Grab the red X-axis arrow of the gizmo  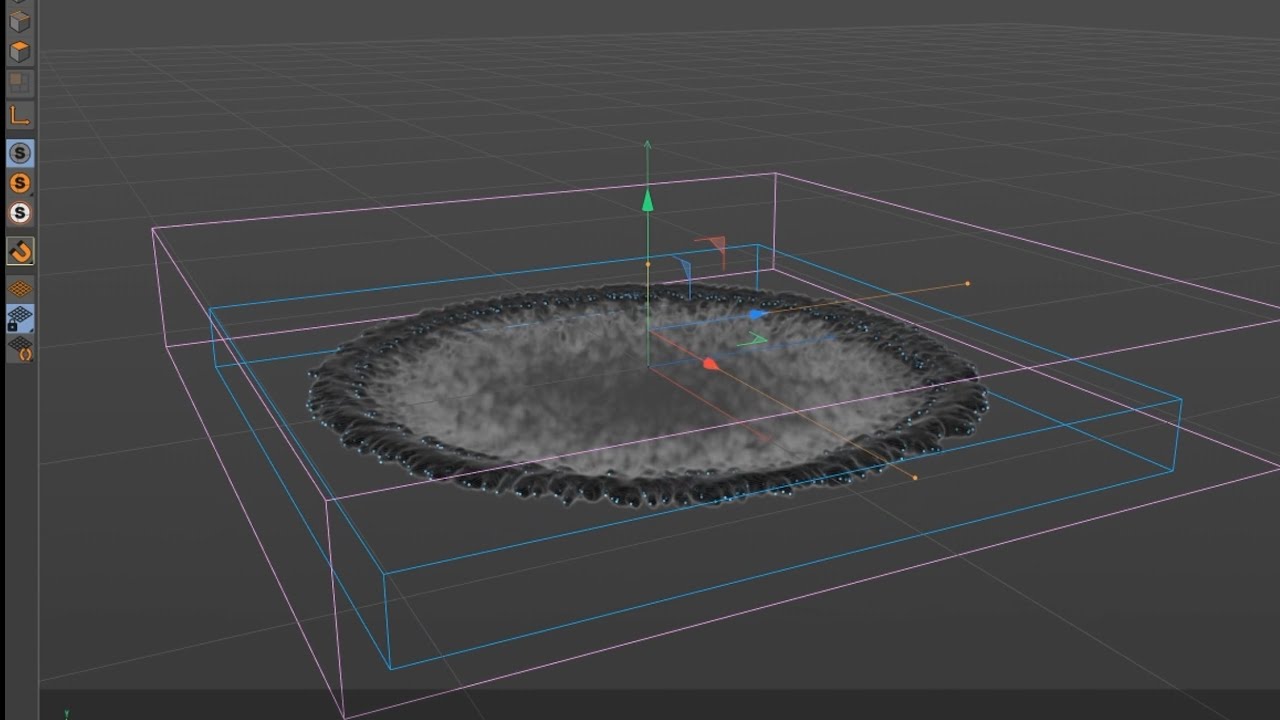(x=711, y=364)
